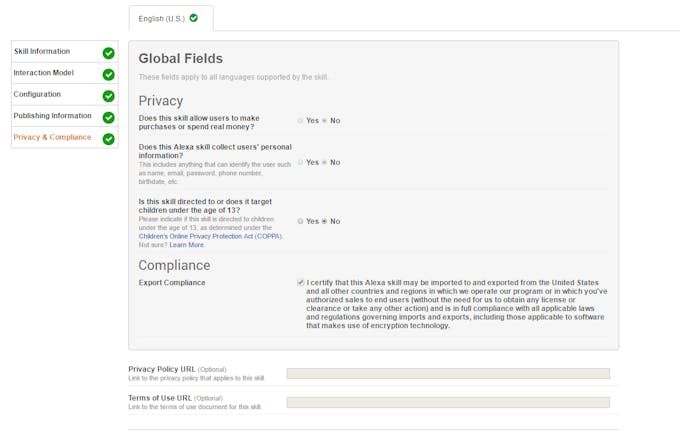Switch to the Configuration section
680x435 pixels.
pos(65,94)
